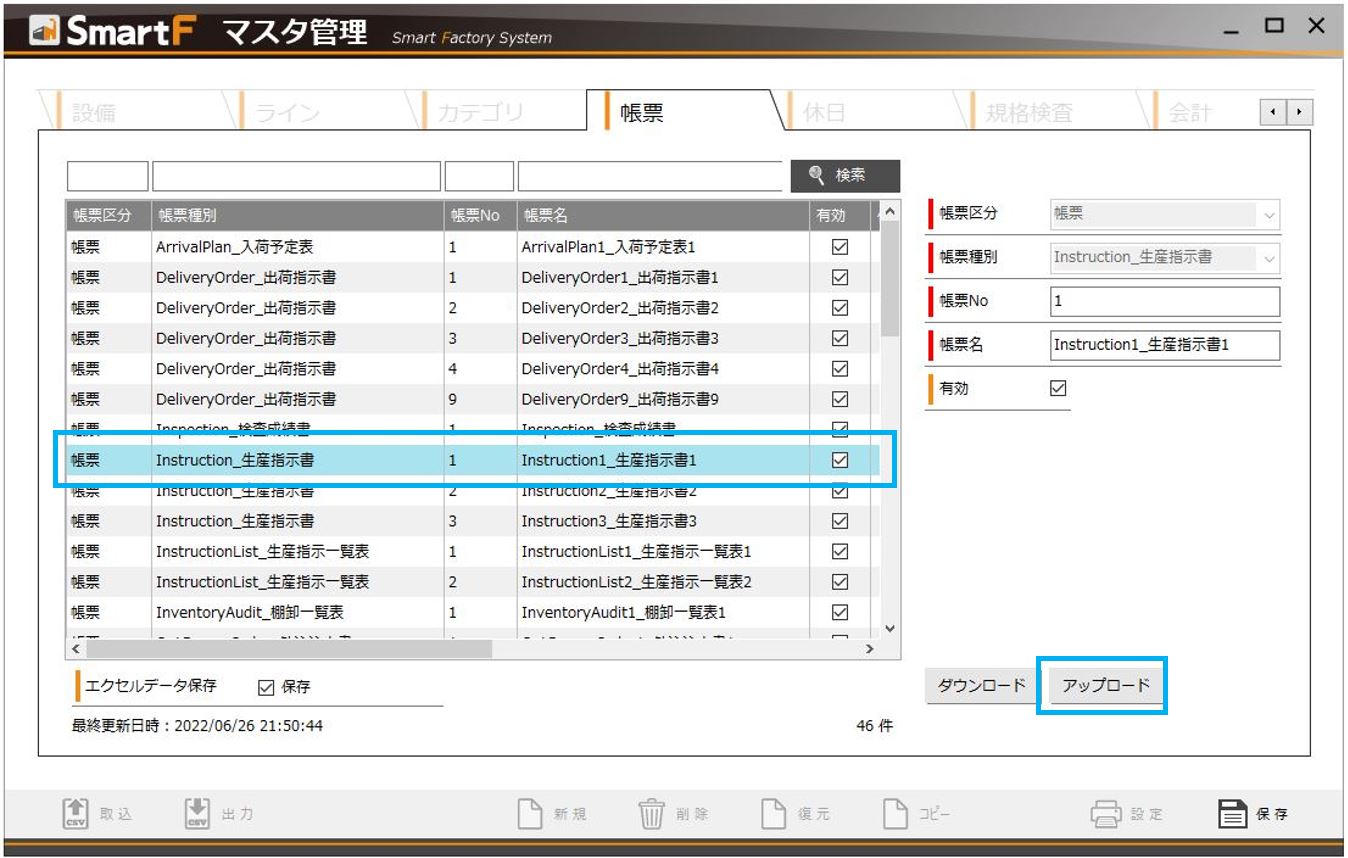Uncheck 有効 for ArrivalPlan1_入荷予定表1 row
This screenshot has height=858, width=1348.
tap(840, 247)
